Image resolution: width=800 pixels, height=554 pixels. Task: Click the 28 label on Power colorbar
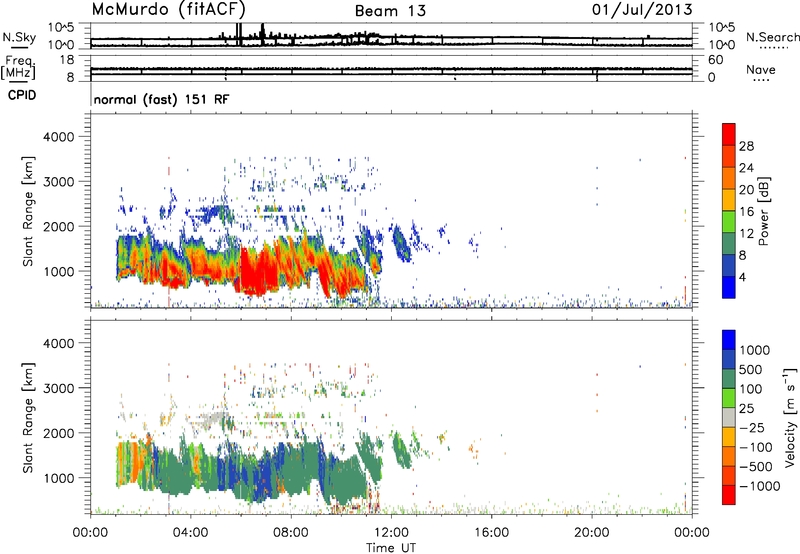tap(746, 146)
